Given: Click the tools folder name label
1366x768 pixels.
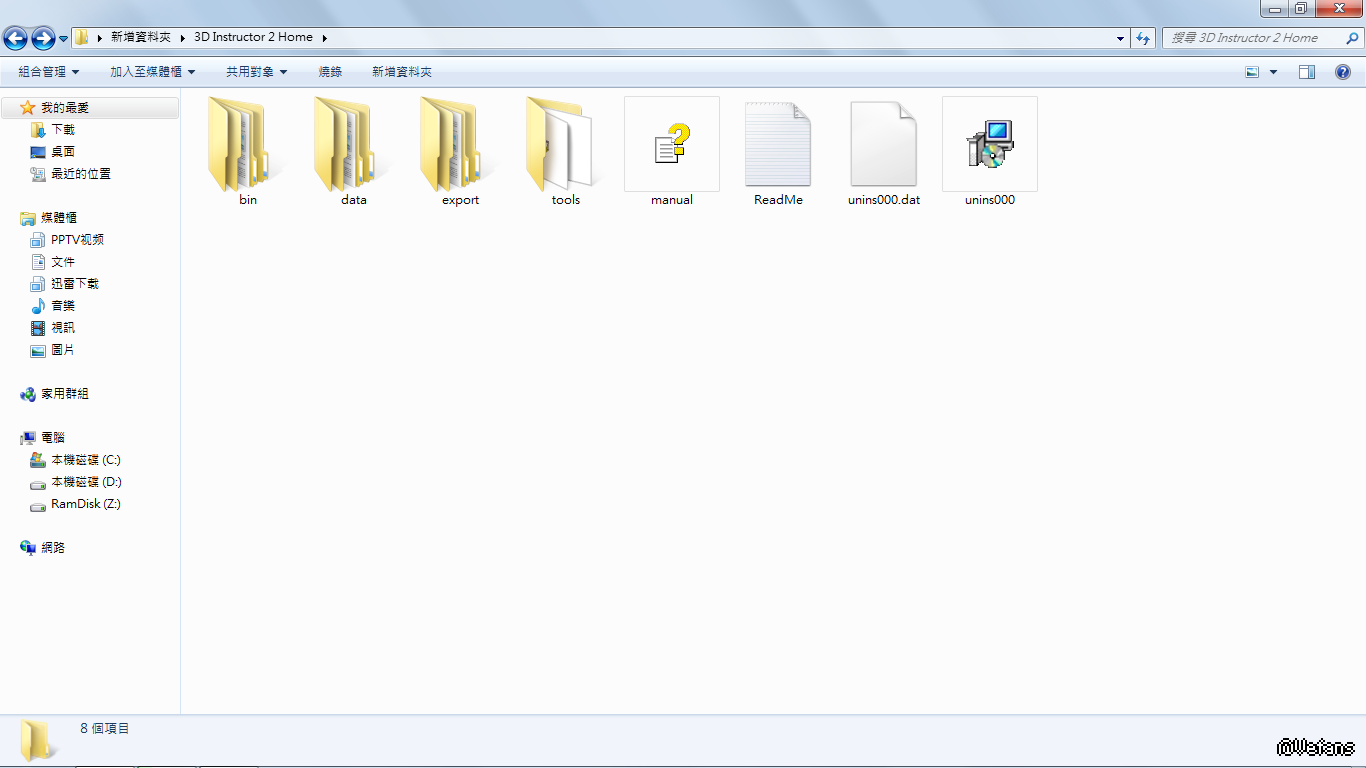Looking at the screenshot, I should (x=566, y=200).
